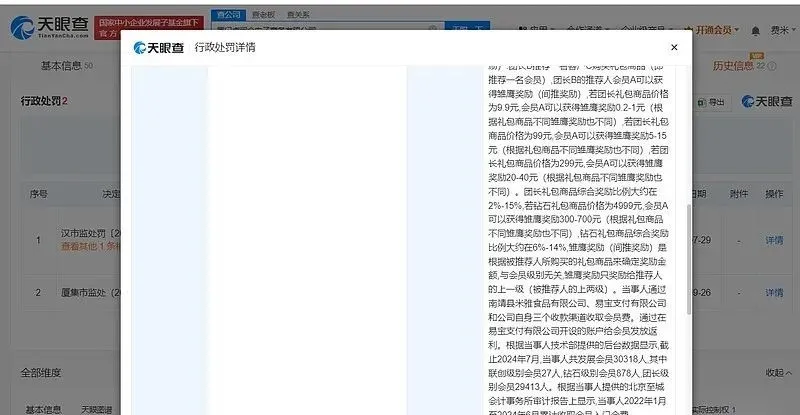The width and height of the screenshot is (800, 415).
Task: Click the info icon next to 历史信息 22
Action: [x=772, y=66]
